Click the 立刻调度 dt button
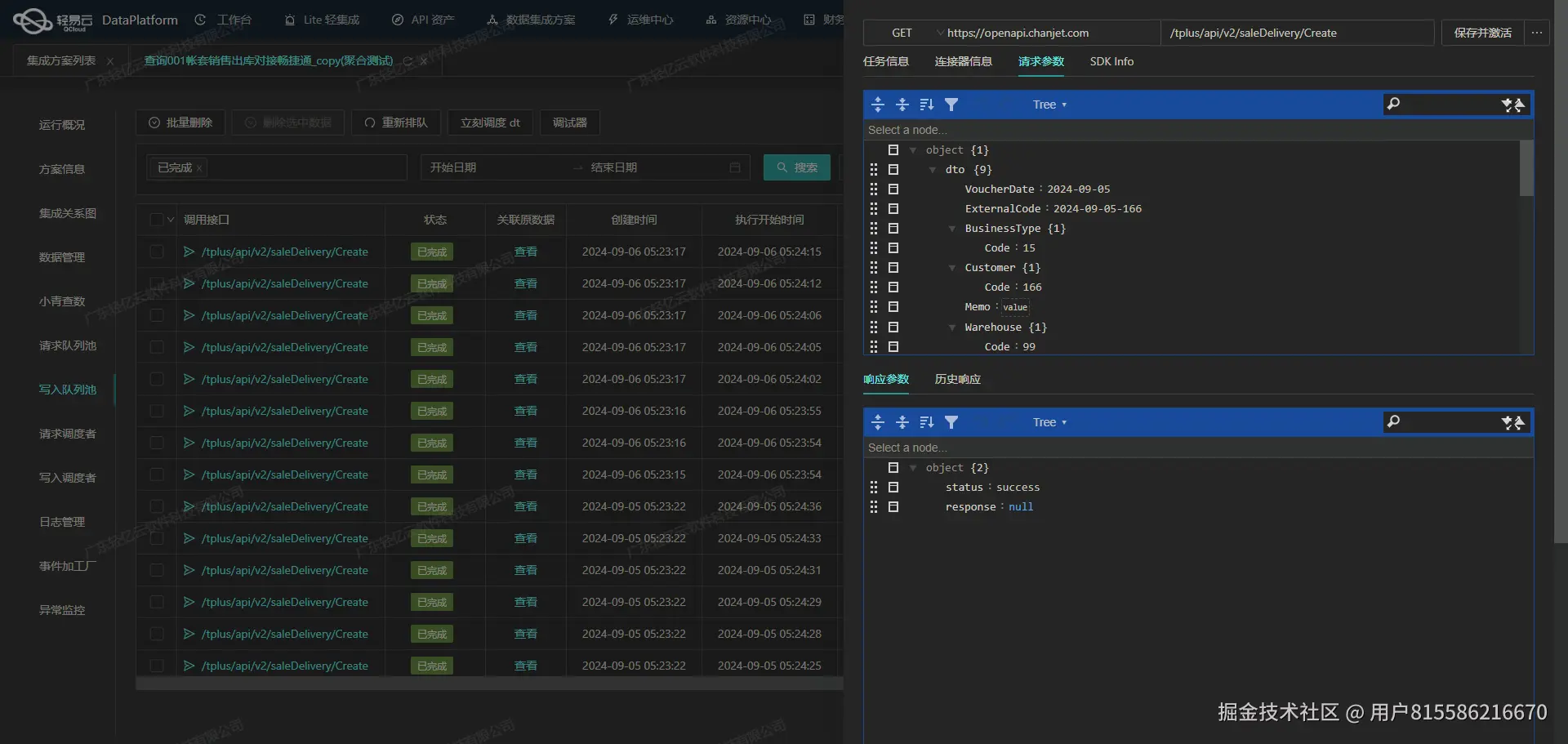This screenshot has width=1568, height=744. pyautogui.click(x=490, y=123)
